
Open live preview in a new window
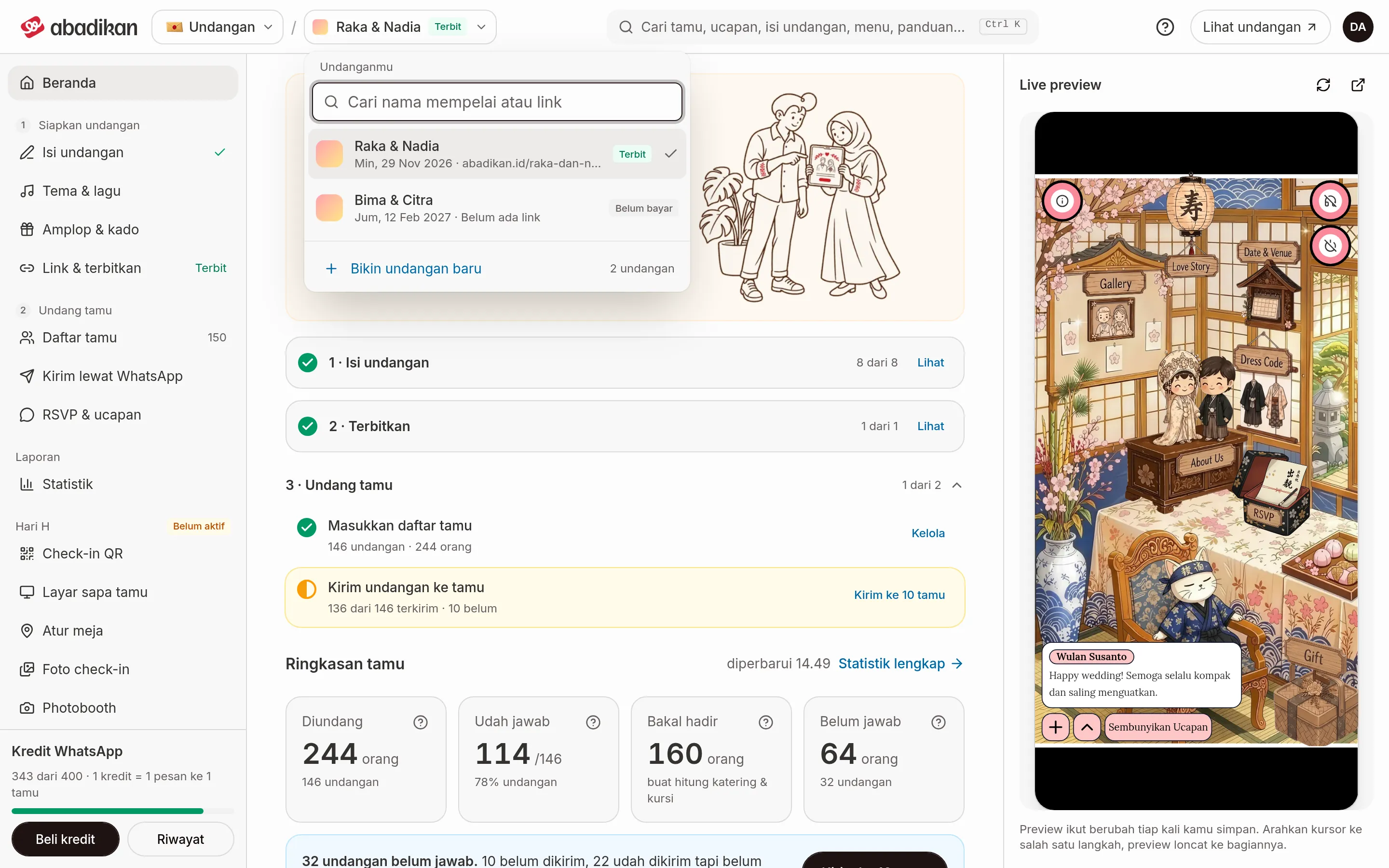point(1358,85)
